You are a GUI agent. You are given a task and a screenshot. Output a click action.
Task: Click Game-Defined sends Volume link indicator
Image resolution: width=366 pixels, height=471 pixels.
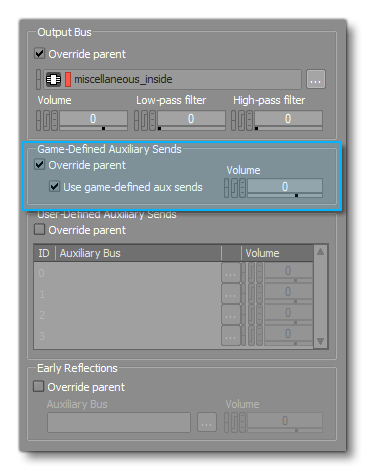coord(227,188)
